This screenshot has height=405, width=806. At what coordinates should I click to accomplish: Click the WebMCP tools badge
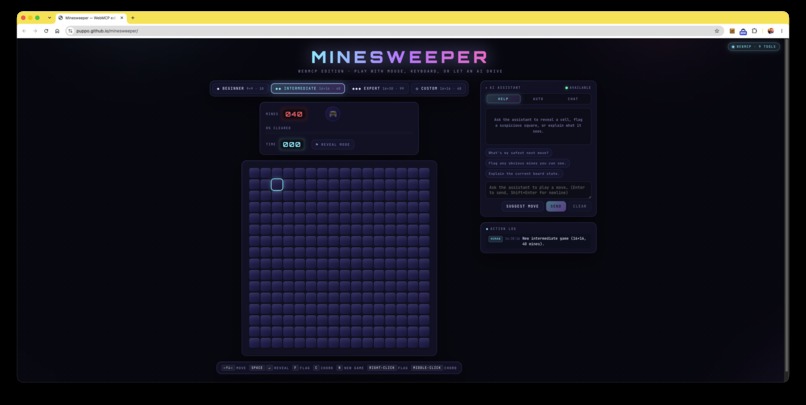point(754,46)
